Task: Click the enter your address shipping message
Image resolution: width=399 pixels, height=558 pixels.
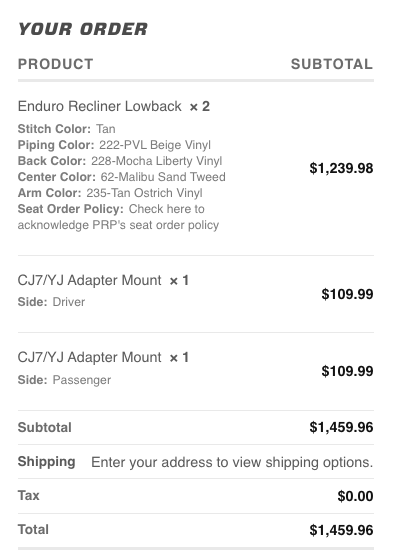Action: click(x=232, y=462)
